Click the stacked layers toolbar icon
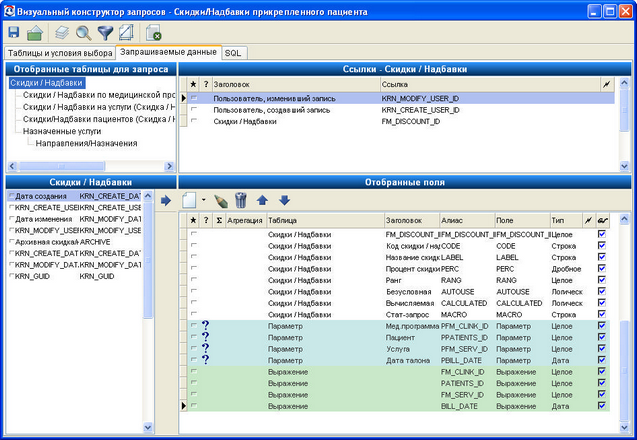Screen dimensions: 637x440 tap(62, 33)
